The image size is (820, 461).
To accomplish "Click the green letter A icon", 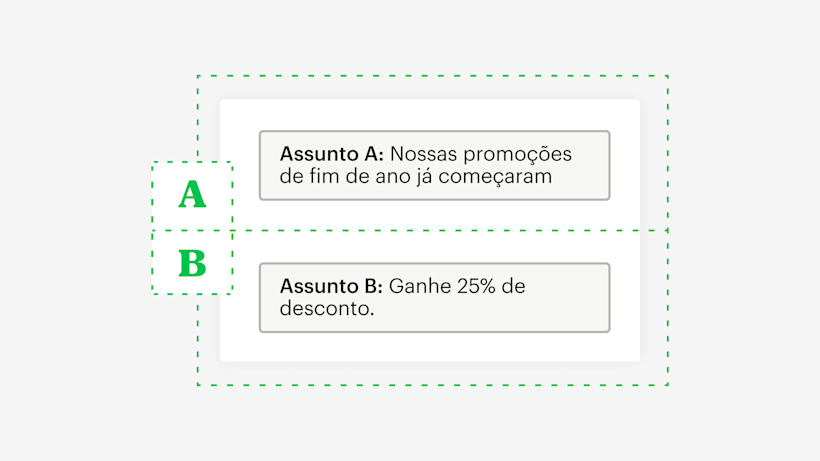I will [x=192, y=195].
